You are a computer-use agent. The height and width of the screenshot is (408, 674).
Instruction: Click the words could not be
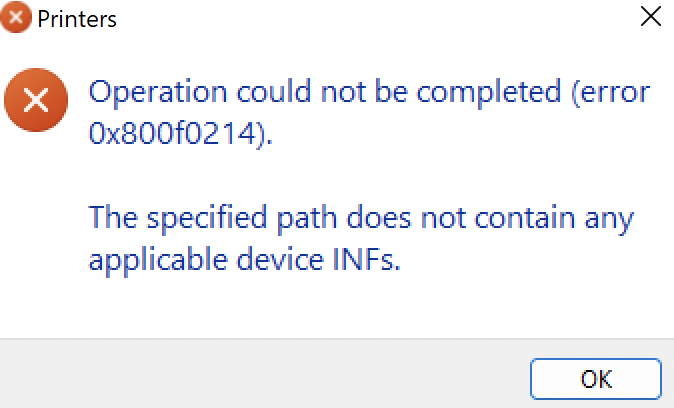pos(322,91)
